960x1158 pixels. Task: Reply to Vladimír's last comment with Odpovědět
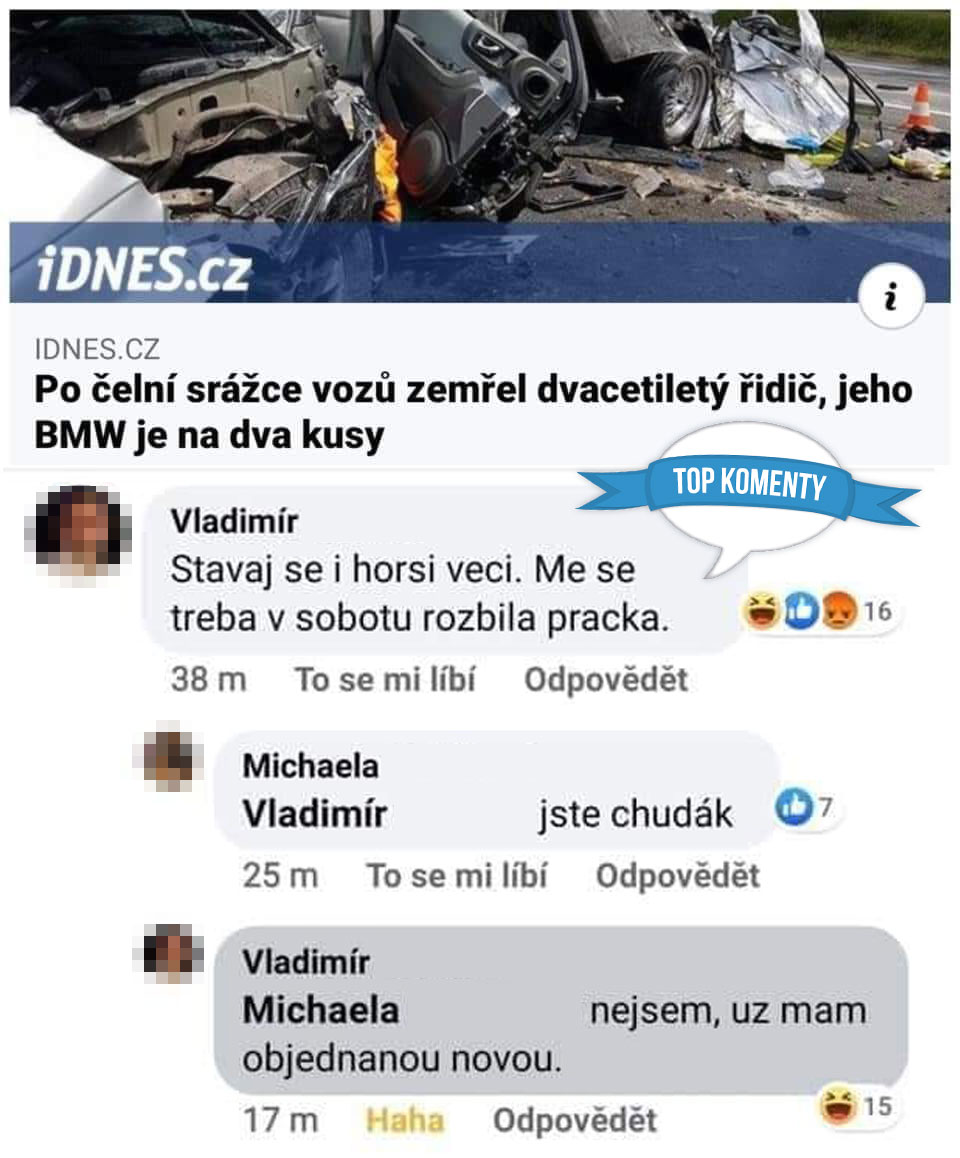tap(575, 1120)
